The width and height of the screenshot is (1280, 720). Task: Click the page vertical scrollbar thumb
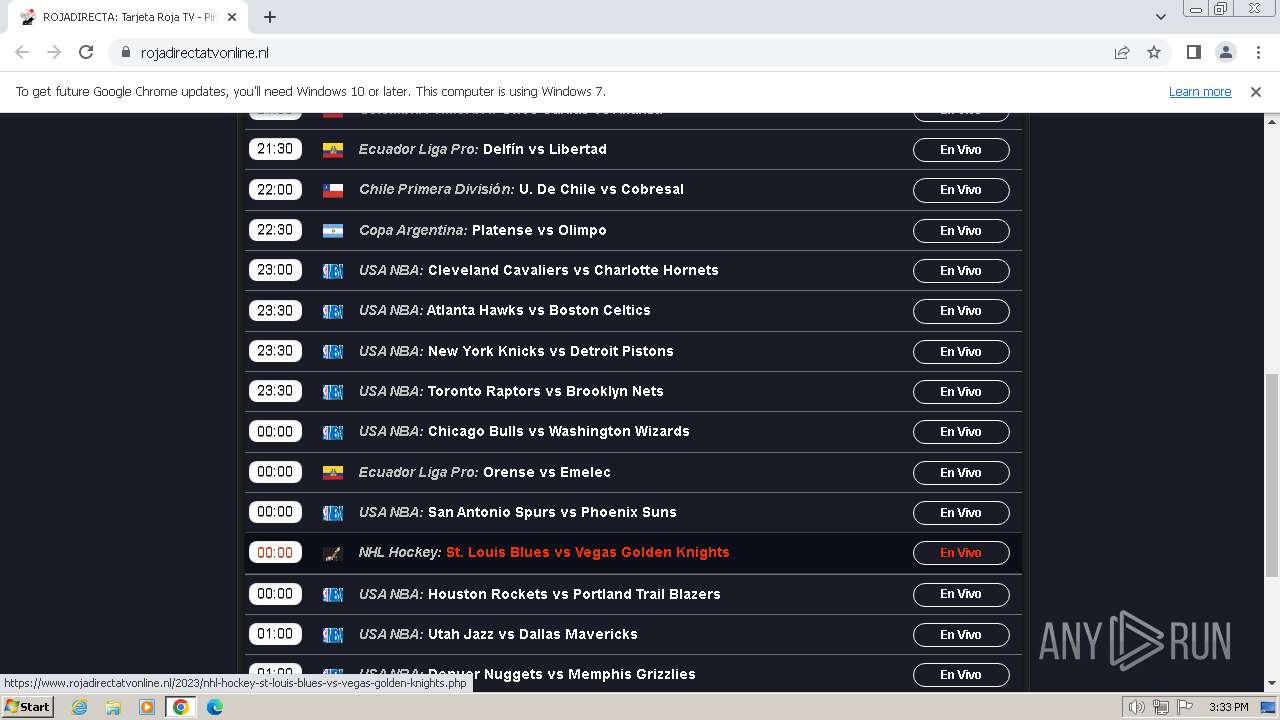coord(1272,475)
